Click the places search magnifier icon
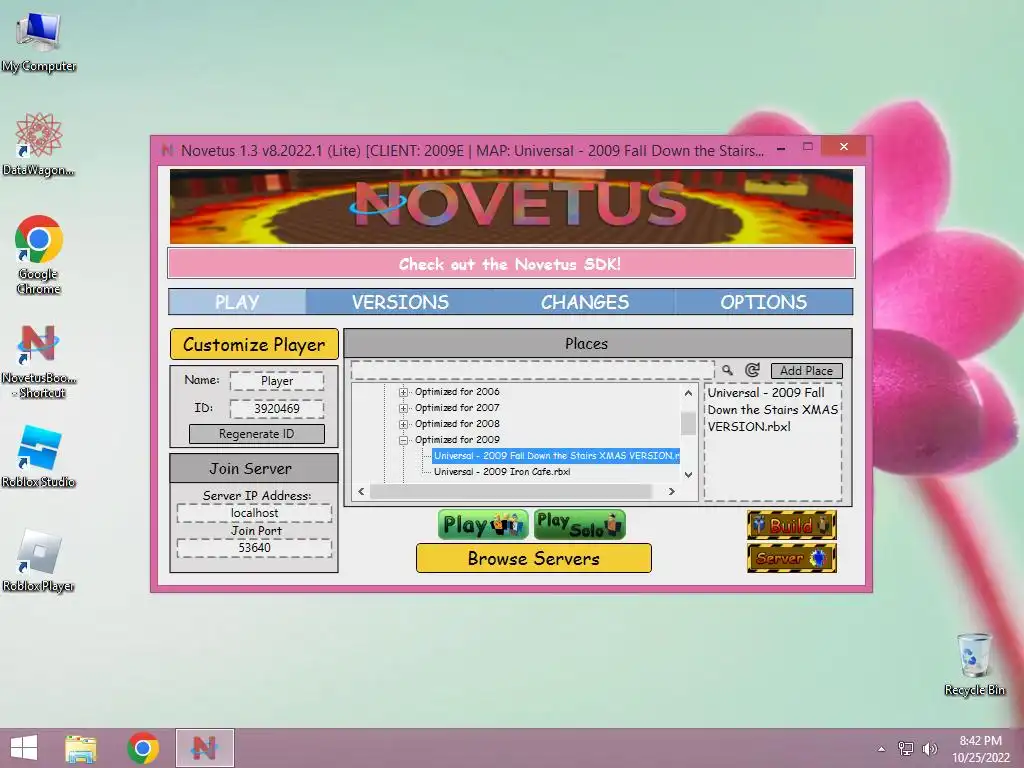Screen dimensions: 1024x768 click(x=727, y=370)
